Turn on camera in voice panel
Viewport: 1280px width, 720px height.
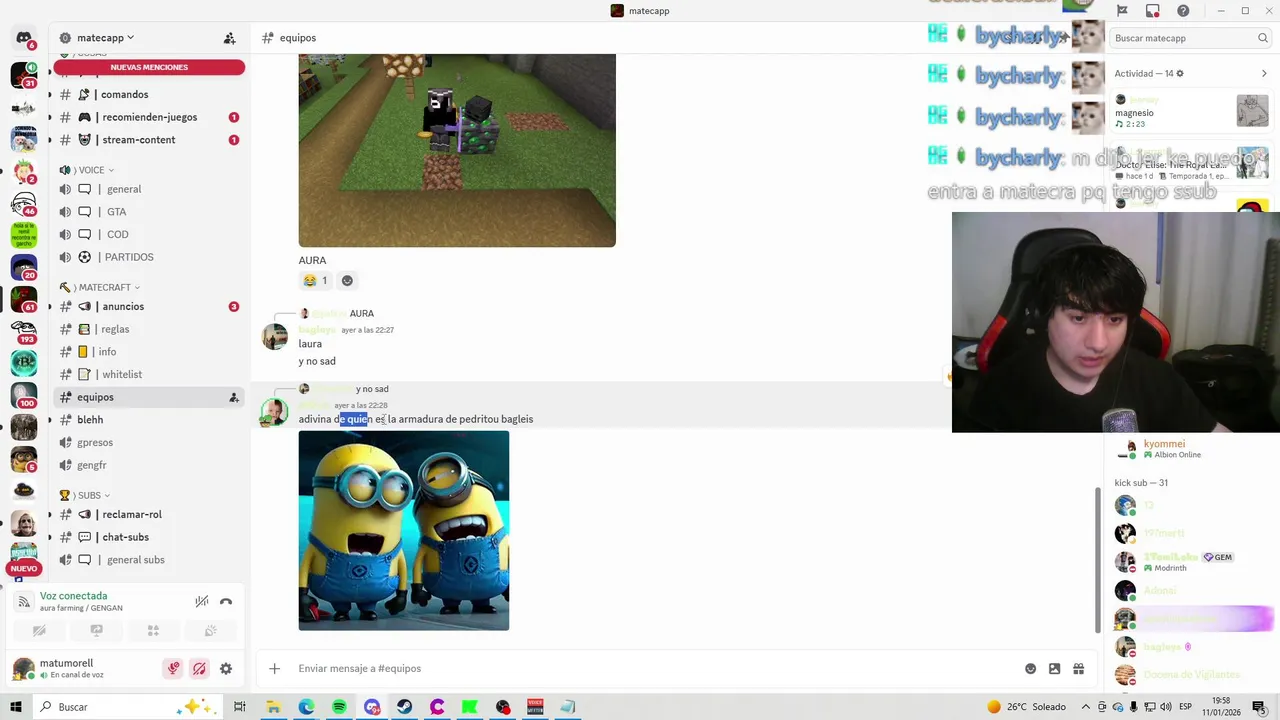pos(39,631)
